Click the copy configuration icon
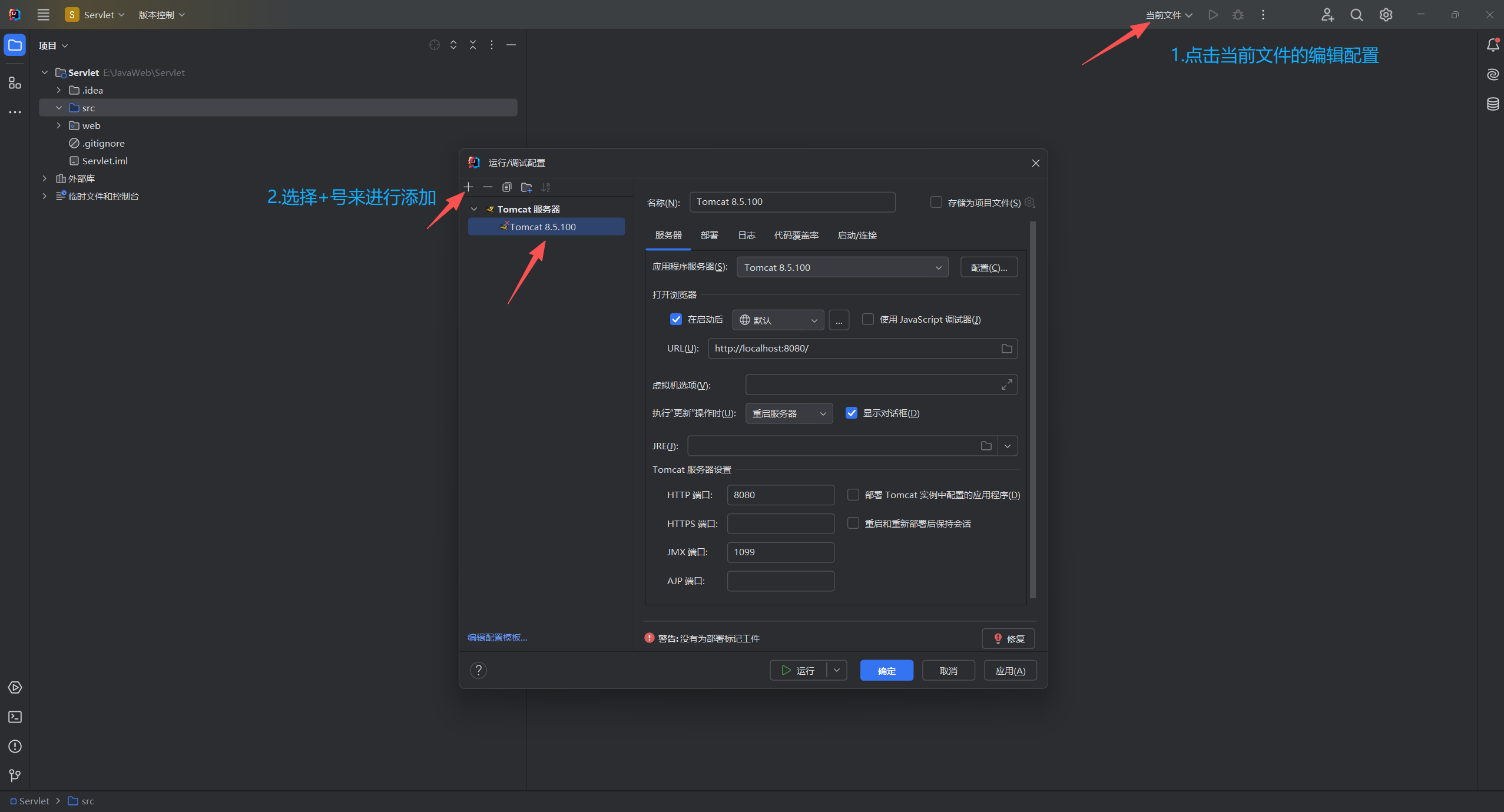The width and height of the screenshot is (1504, 812). pos(506,187)
